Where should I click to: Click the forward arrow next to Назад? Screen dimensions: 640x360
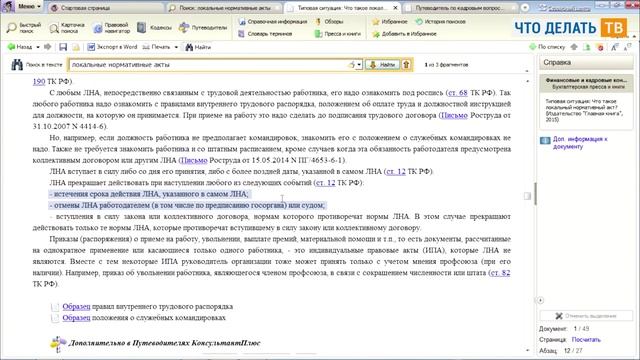(48, 47)
